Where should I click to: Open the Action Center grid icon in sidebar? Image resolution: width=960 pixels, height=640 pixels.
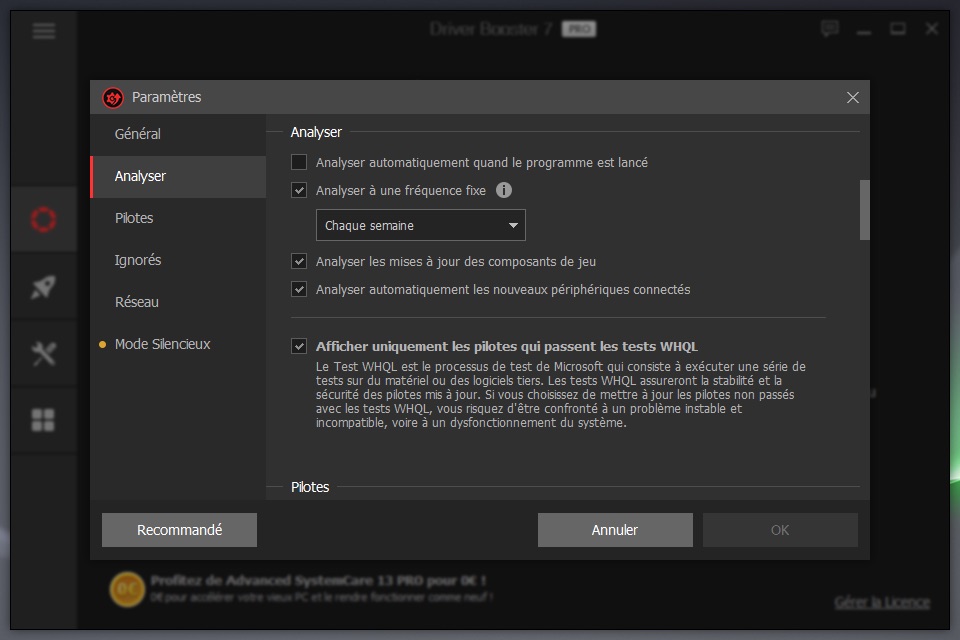[x=43, y=420]
